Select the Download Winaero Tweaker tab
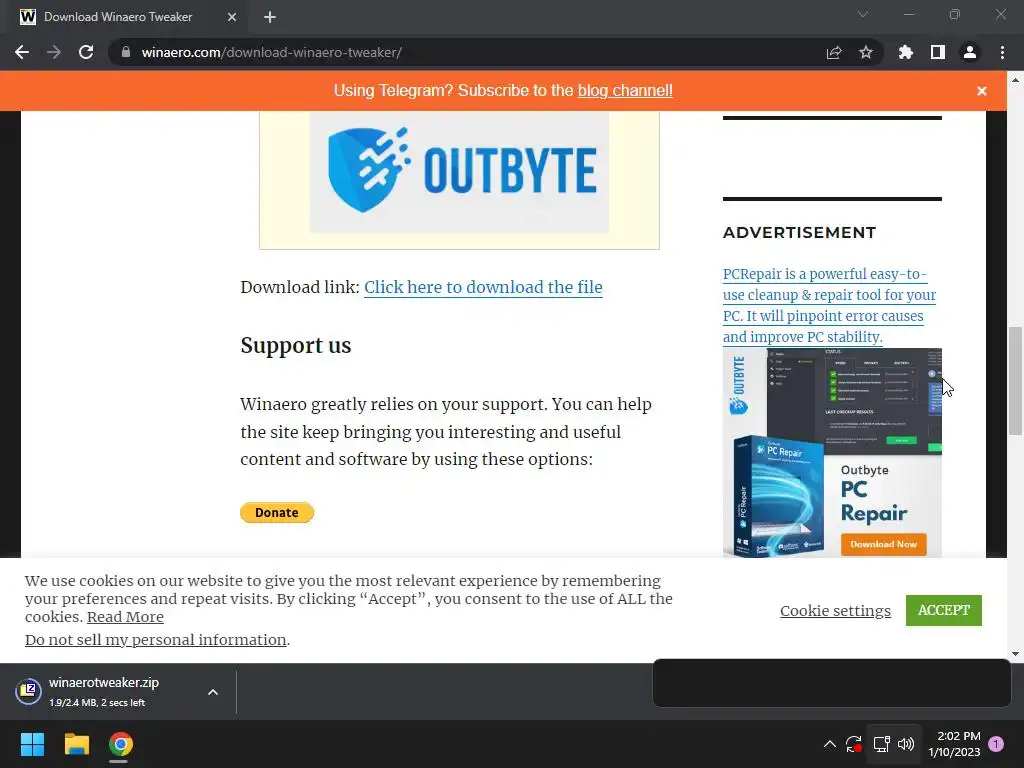Screen dimensions: 1024x768 (x=127, y=17)
